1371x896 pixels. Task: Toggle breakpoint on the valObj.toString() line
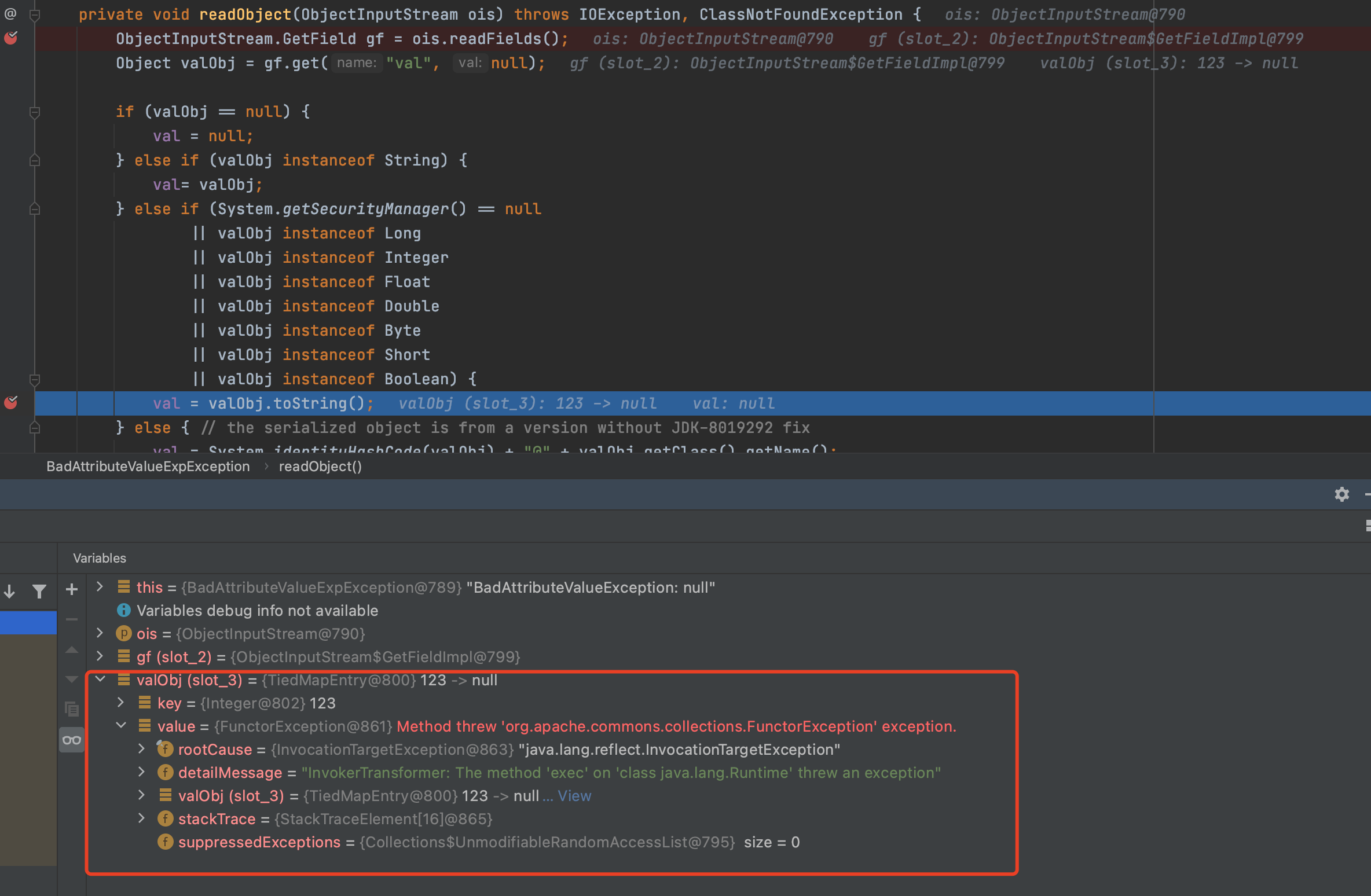coord(10,402)
